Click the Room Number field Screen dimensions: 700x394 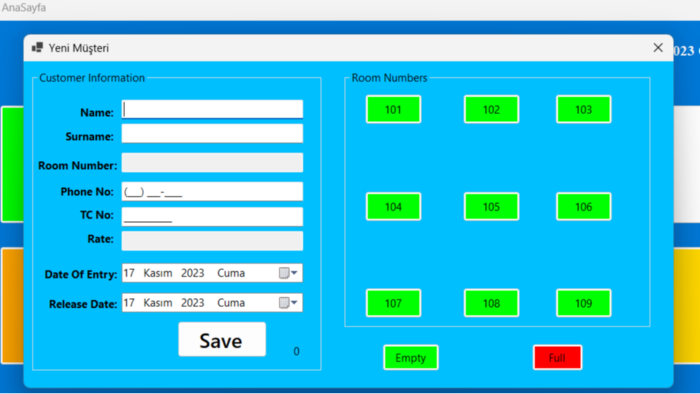point(212,163)
